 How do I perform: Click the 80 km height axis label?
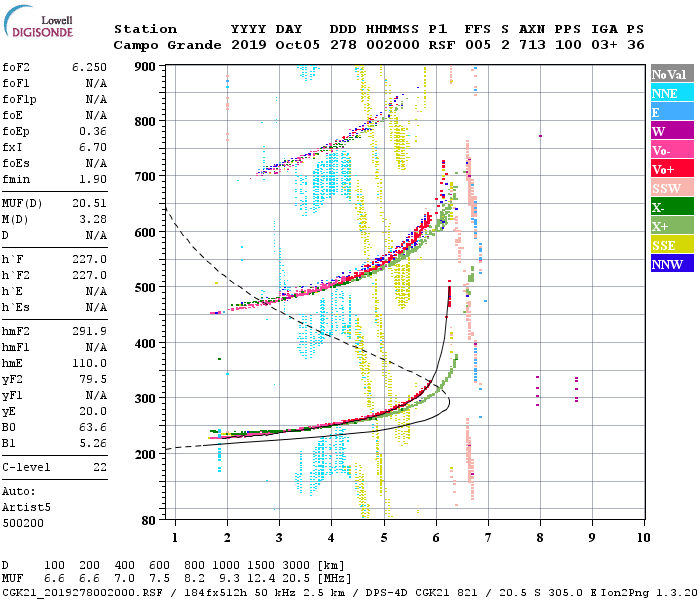click(x=149, y=520)
